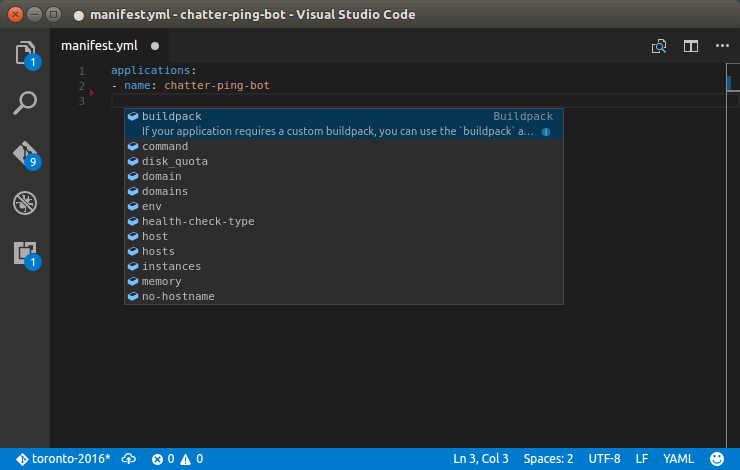740x470 pixels.
Task: Click the toronto-2016* git branch indicator
Action: point(63,459)
